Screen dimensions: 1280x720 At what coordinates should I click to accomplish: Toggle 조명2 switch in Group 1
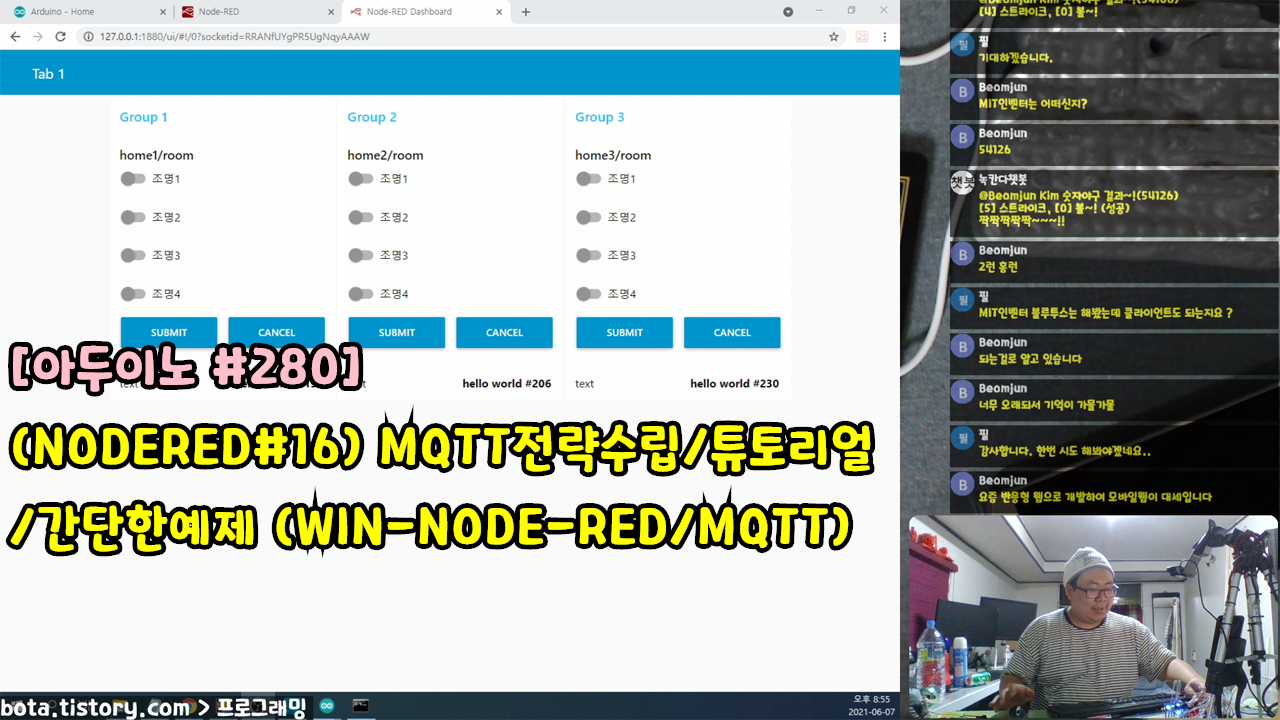pyautogui.click(x=132, y=217)
